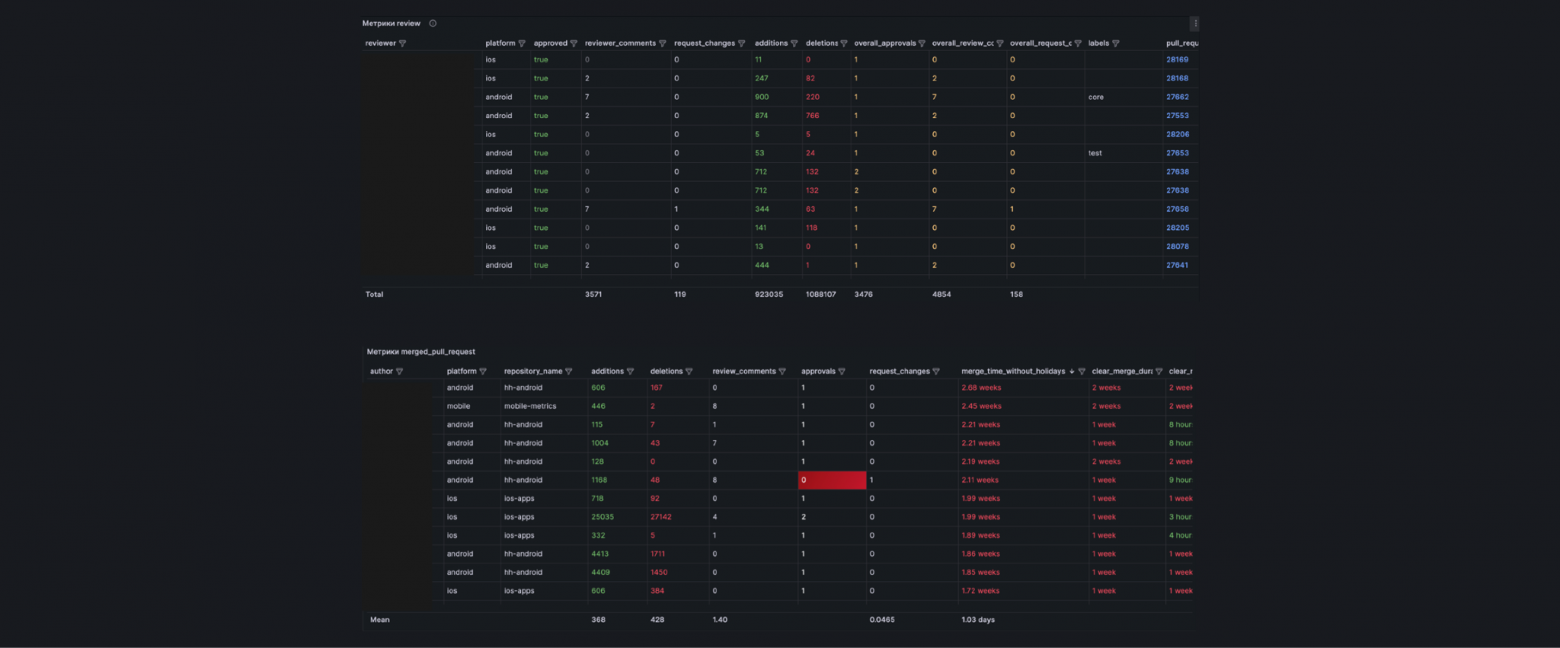1560x648 pixels.
Task: Open pull request link 27662
Action: tap(1177, 97)
